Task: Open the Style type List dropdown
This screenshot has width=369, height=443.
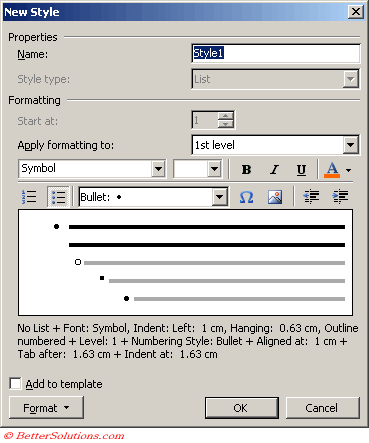Action: pyautogui.click(x=351, y=79)
